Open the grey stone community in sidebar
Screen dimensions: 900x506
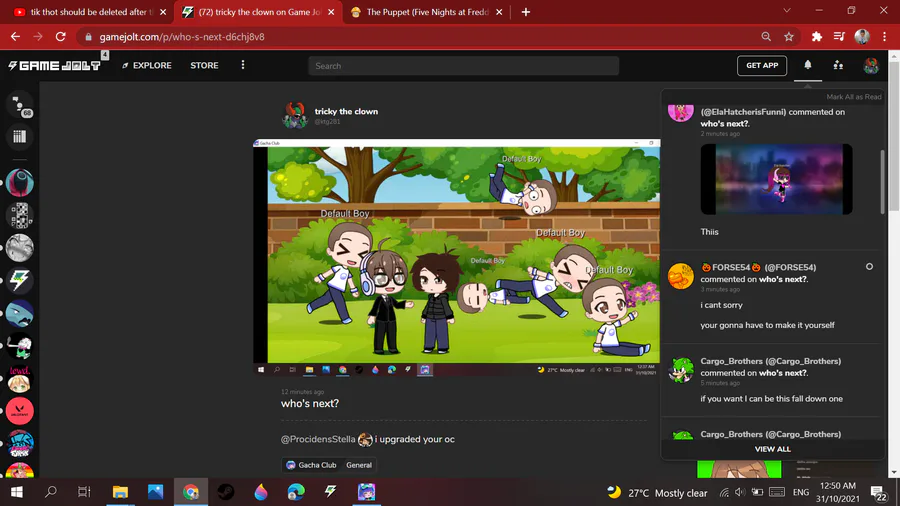tap(20, 248)
